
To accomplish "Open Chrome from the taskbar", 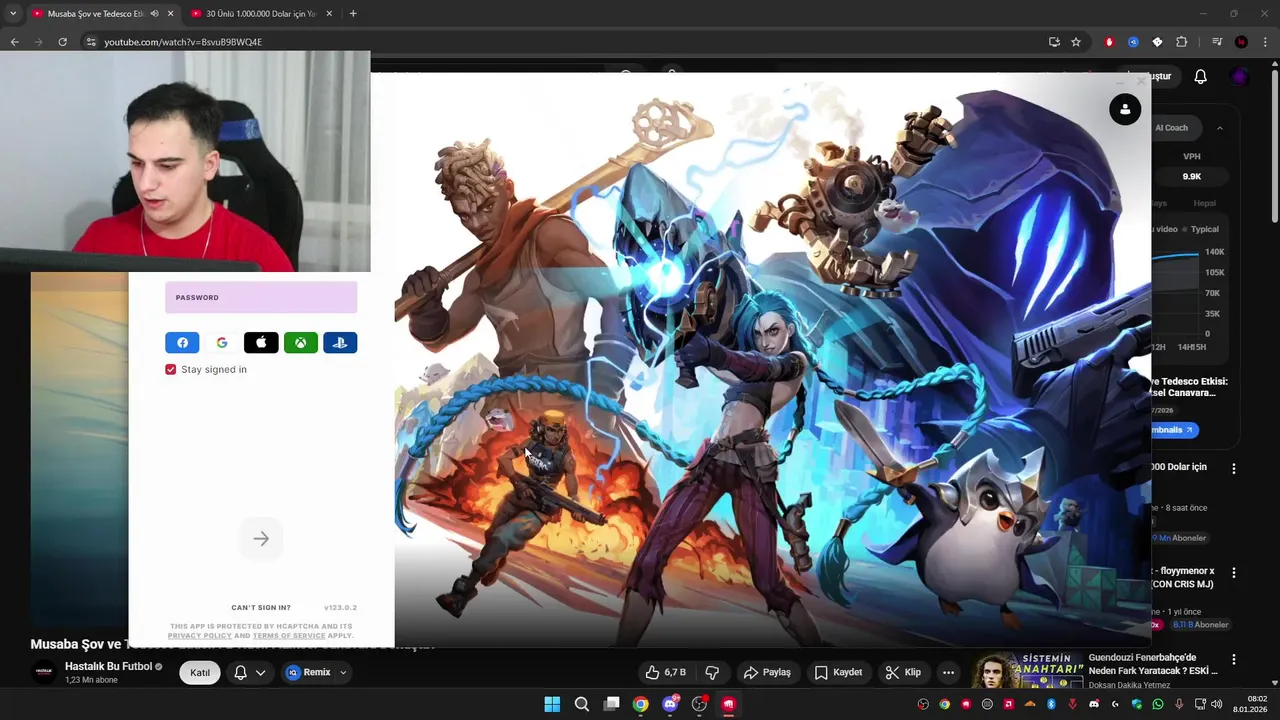I will 640,704.
